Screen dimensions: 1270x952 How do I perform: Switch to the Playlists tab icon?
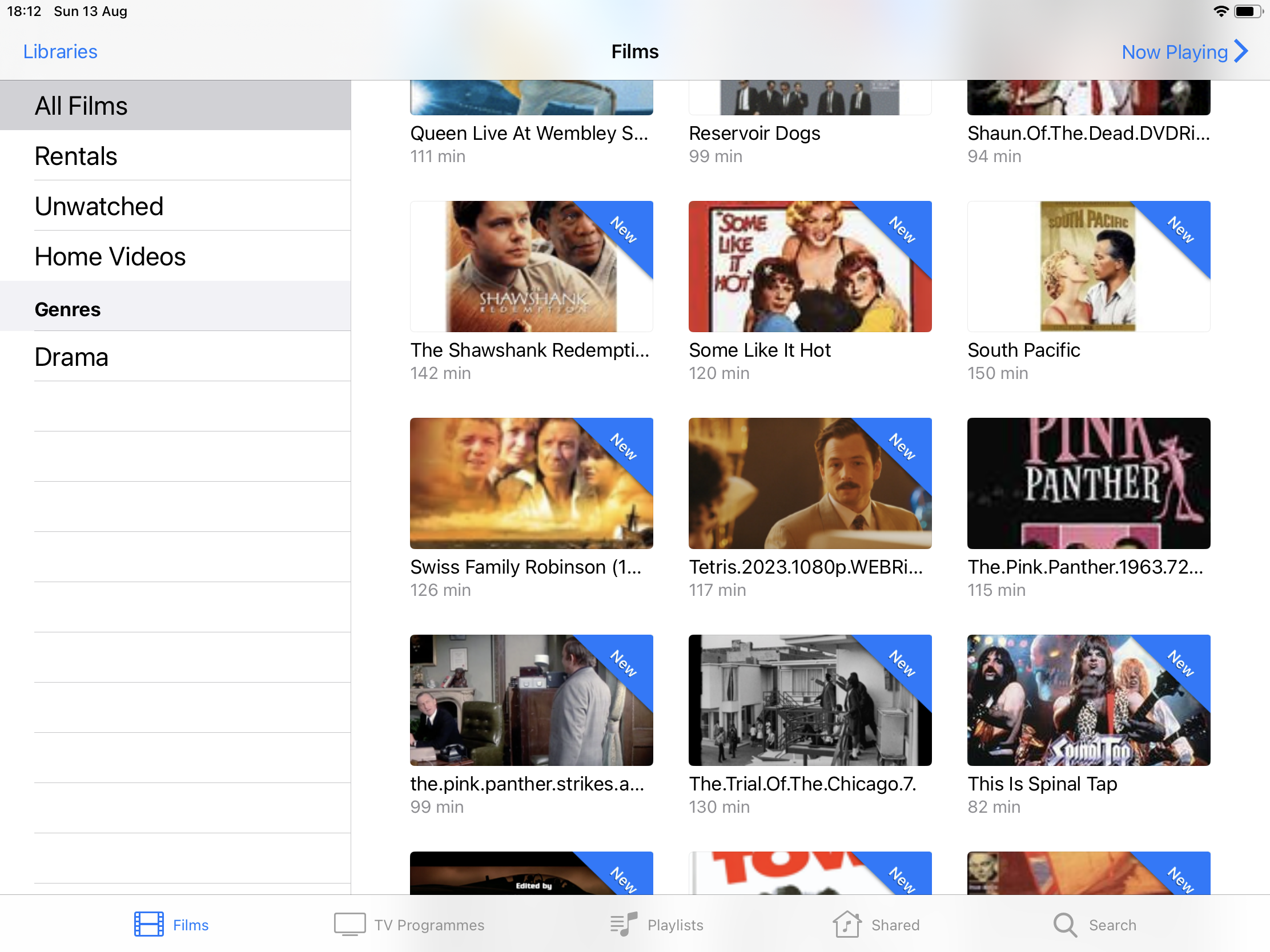[624, 924]
